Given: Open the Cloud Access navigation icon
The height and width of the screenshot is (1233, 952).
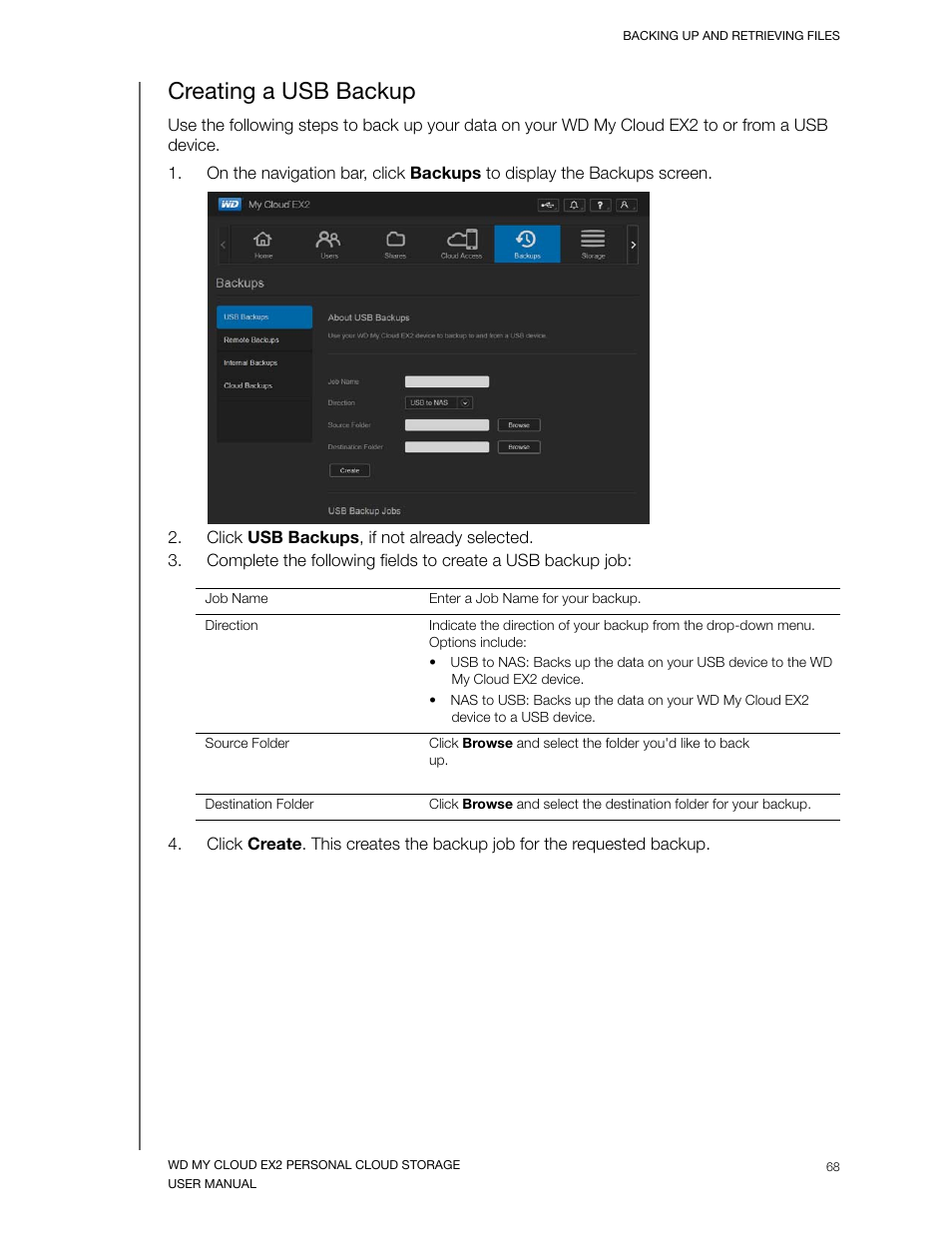Looking at the screenshot, I should [x=461, y=244].
